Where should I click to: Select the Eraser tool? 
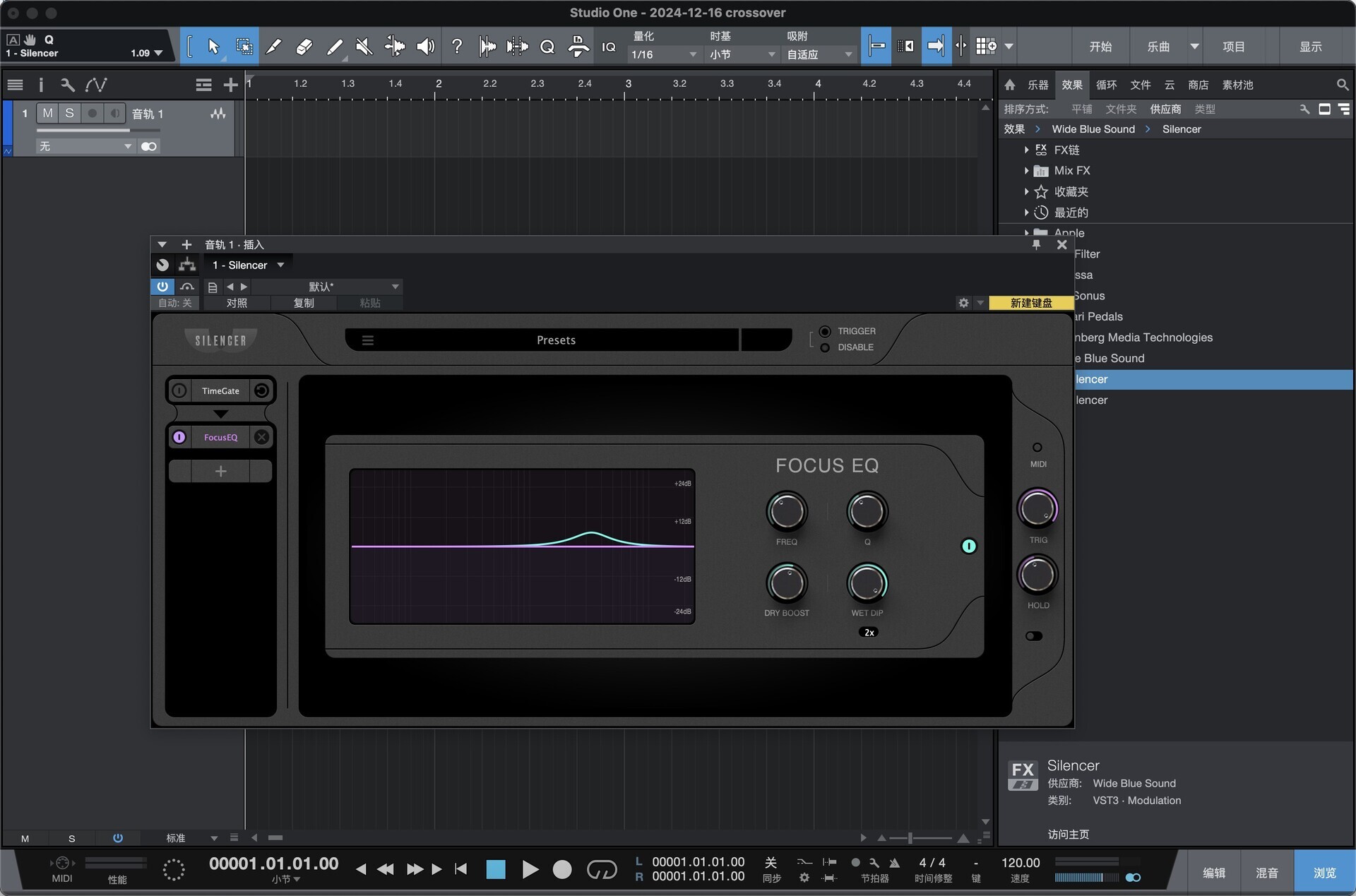[304, 47]
